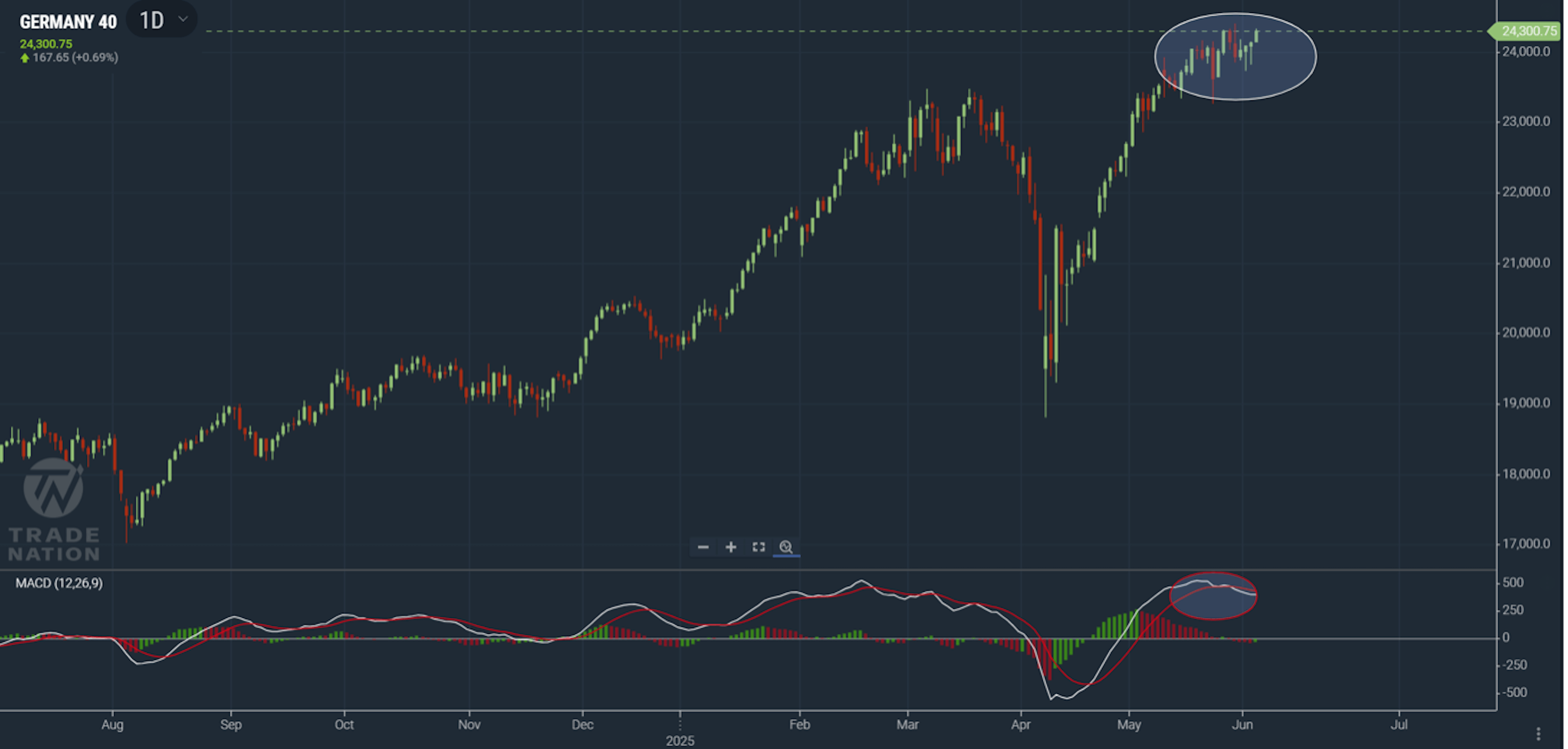Viewport: 1568px width, 749px height.
Task: Click the green up arrow beside 167.65
Action: 25,58
